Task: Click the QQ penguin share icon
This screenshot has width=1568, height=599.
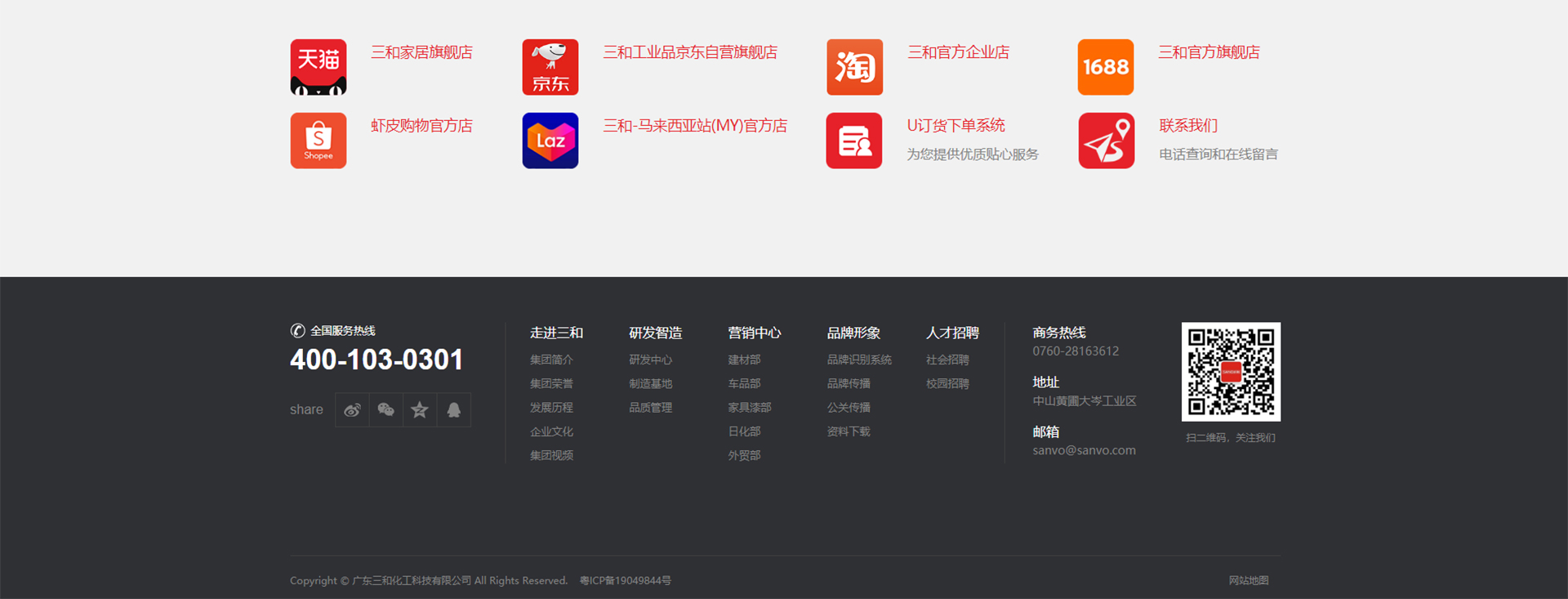Action: click(454, 410)
